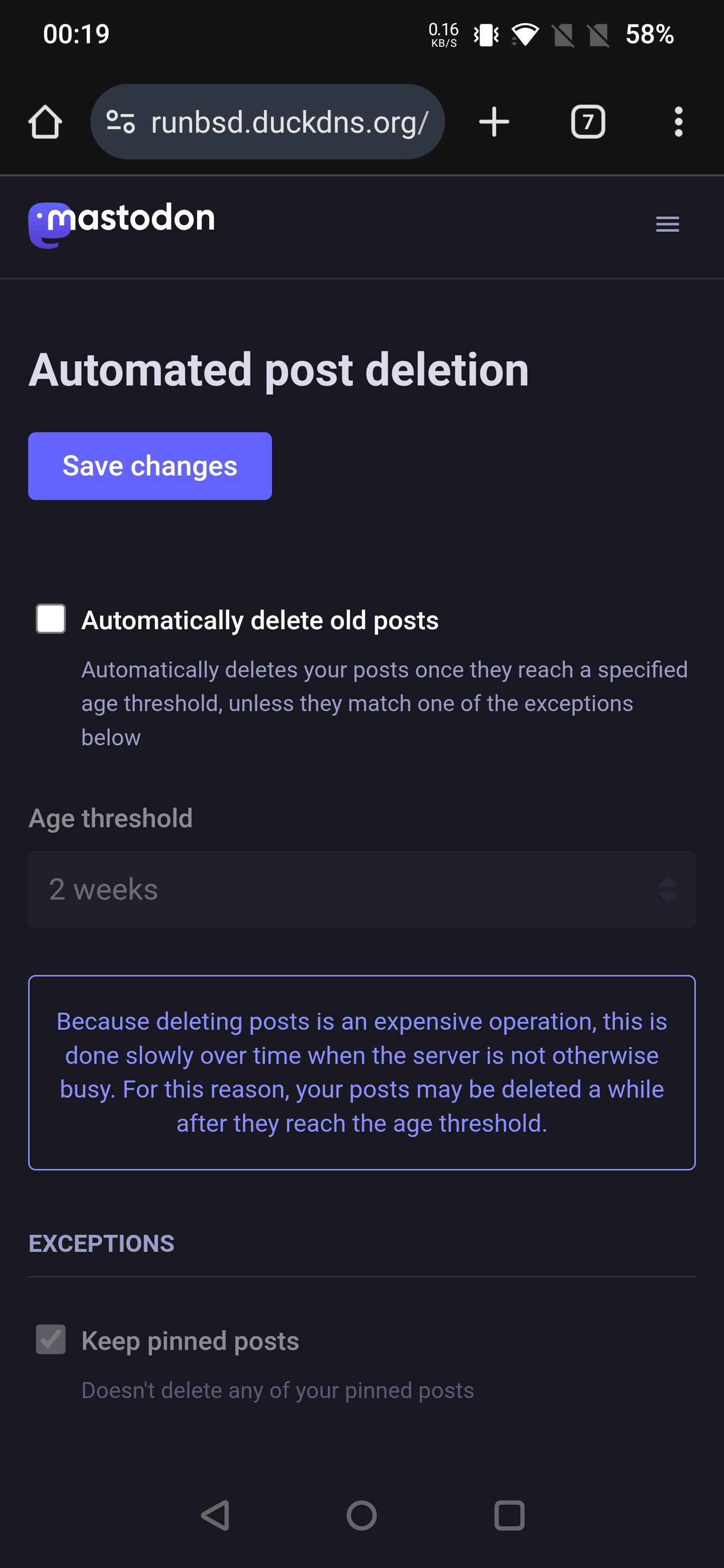
Task: Tap the runbsd.duckdns.org address bar
Action: tap(289, 122)
